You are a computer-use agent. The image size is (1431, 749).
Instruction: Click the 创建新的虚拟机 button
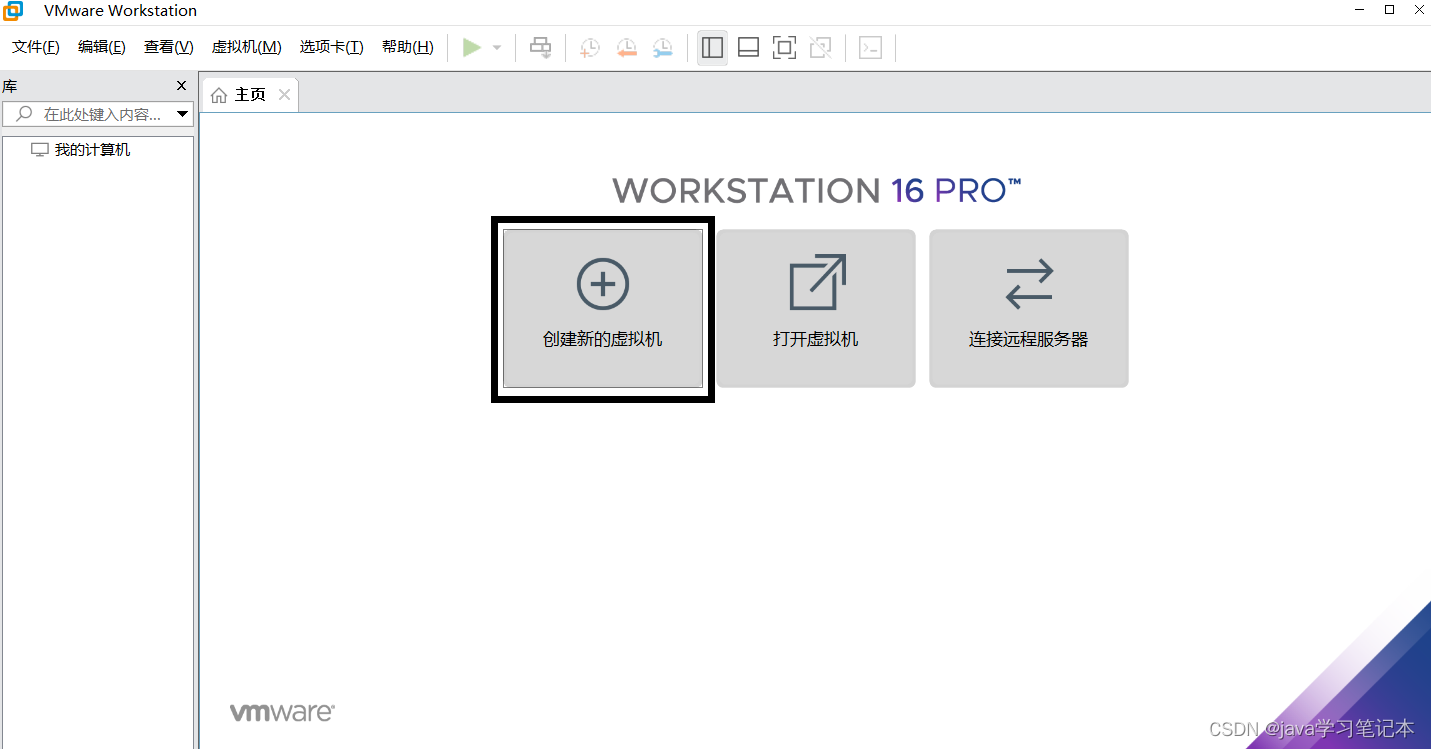[x=603, y=308]
